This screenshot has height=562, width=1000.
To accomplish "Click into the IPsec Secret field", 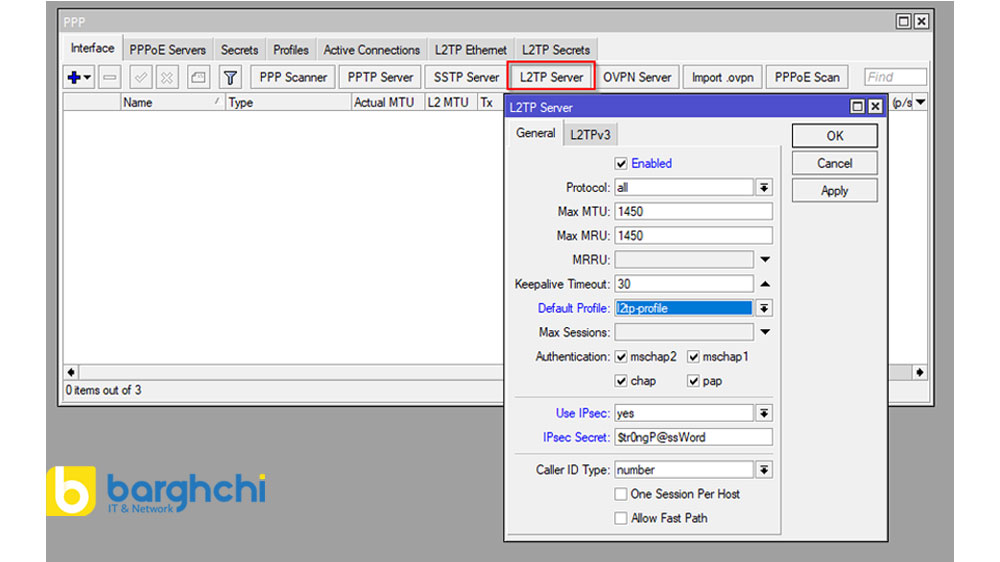I will [693, 437].
